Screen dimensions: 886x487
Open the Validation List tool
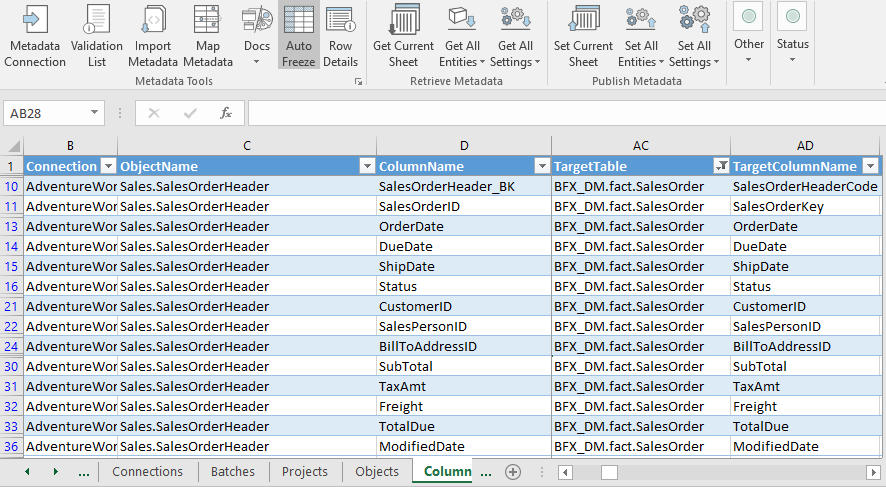click(x=97, y=36)
